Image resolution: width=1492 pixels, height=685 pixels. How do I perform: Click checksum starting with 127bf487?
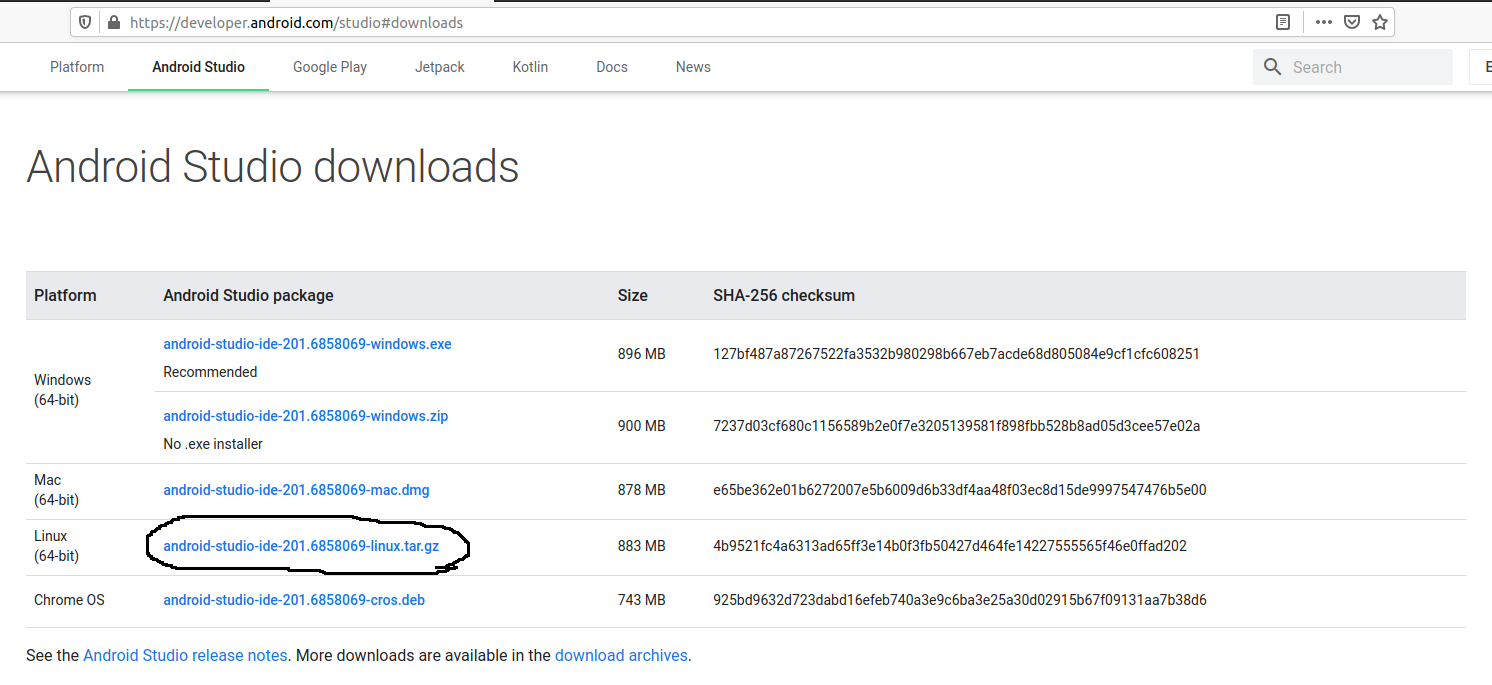(956, 354)
